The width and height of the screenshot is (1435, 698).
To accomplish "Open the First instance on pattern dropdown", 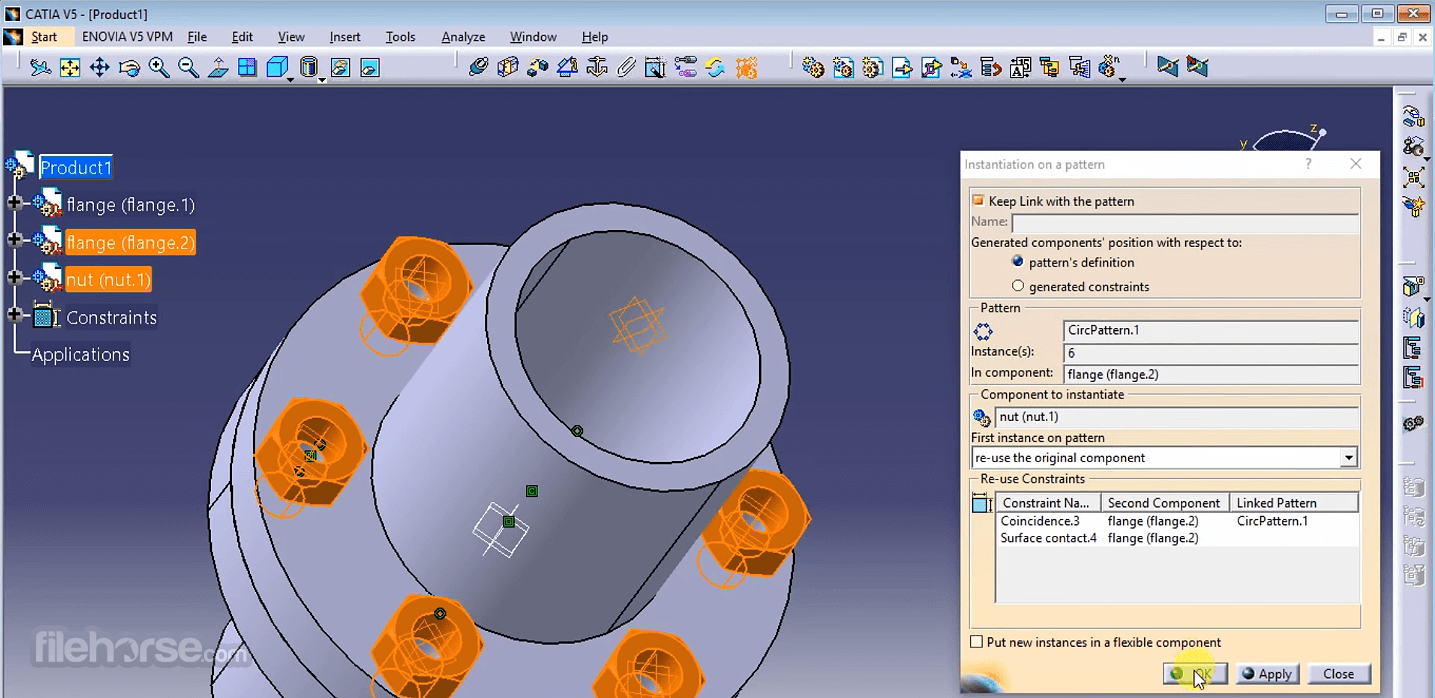I will 1348,458.
